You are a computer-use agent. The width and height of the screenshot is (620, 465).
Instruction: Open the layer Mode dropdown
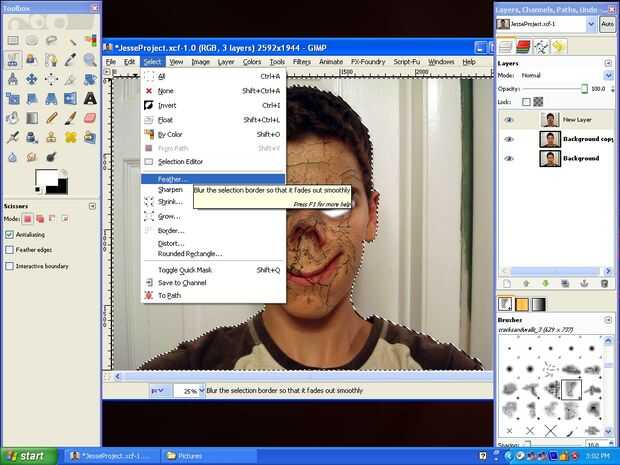tap(608, 75)
